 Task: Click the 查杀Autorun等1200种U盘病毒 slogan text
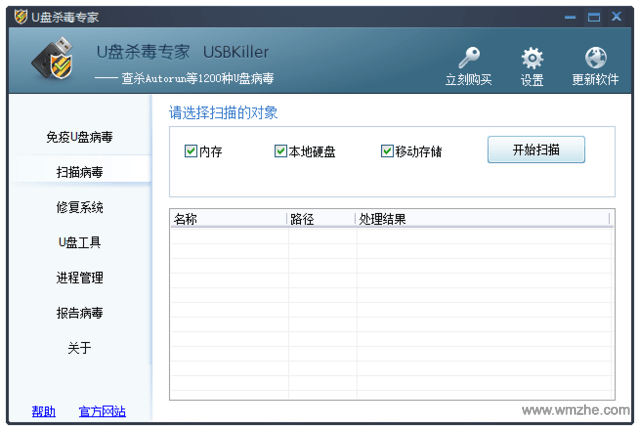pyautogui.click(x=198, y=78)
